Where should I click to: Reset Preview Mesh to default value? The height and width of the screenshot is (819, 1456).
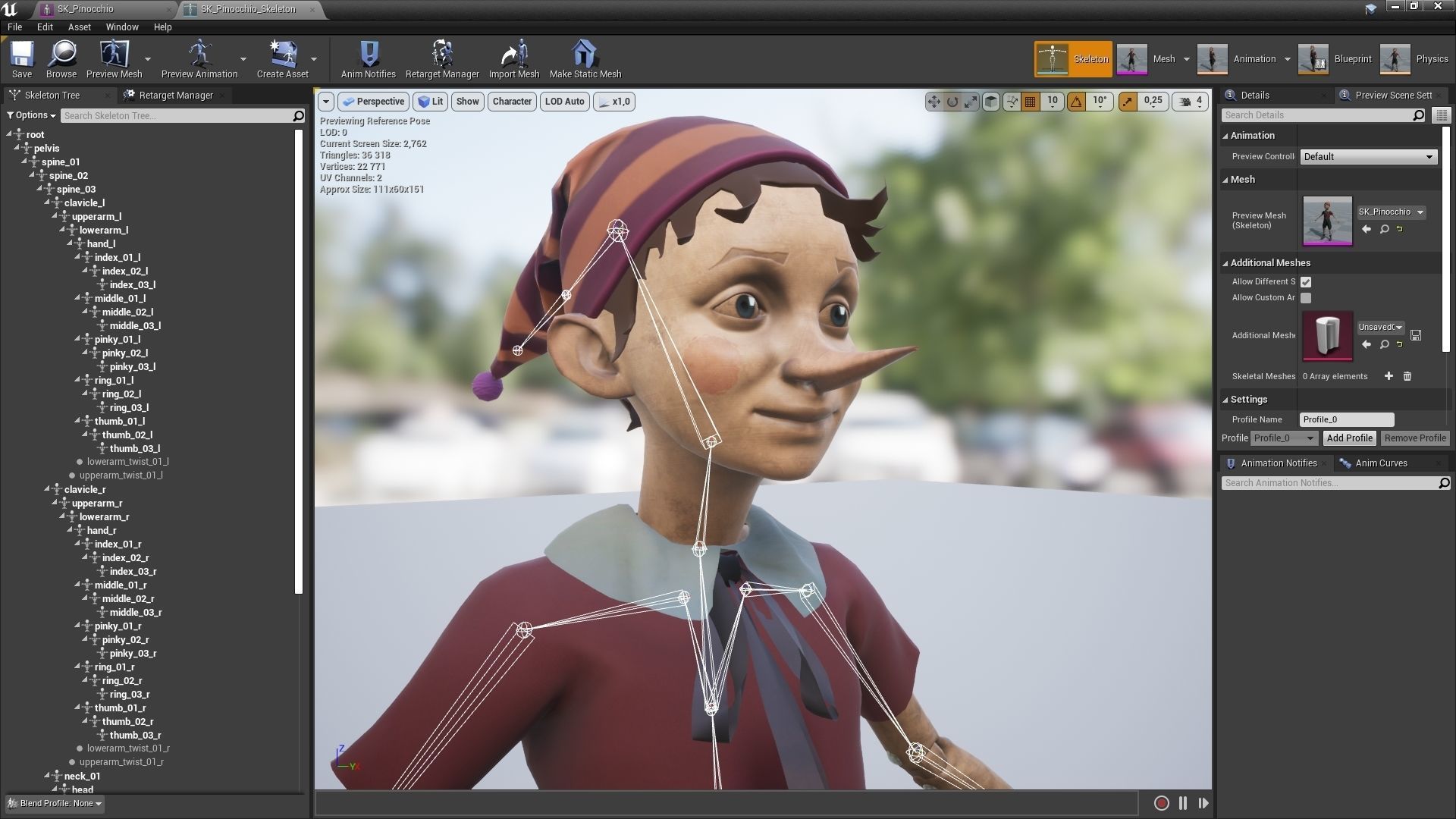tap(1400, 229)
